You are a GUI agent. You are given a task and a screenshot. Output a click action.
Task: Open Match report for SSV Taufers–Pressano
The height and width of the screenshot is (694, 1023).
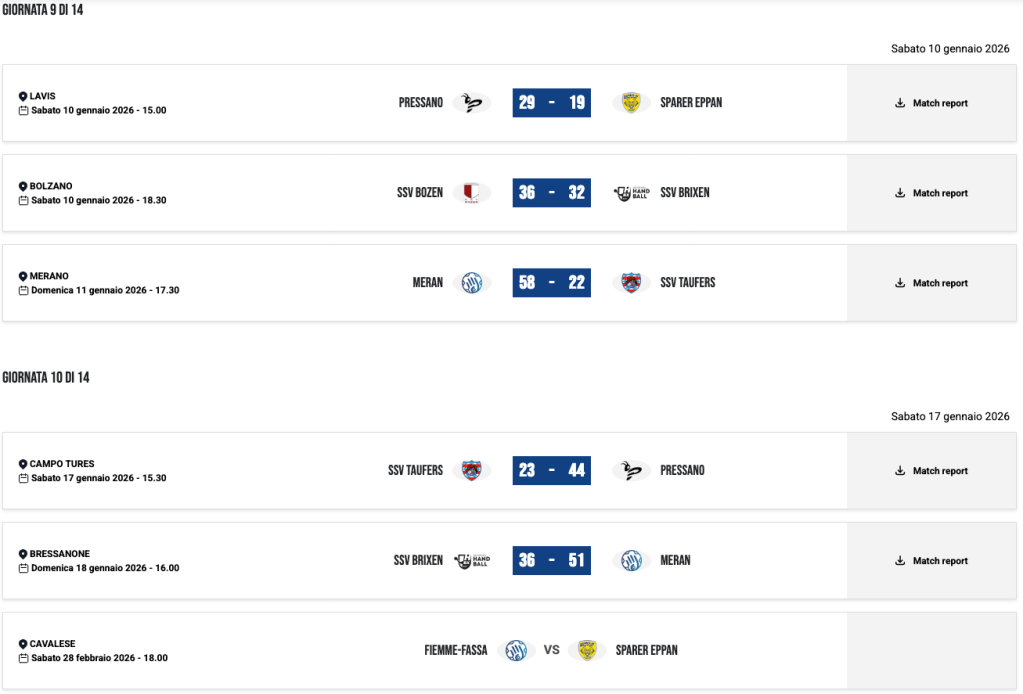point(931,471)
